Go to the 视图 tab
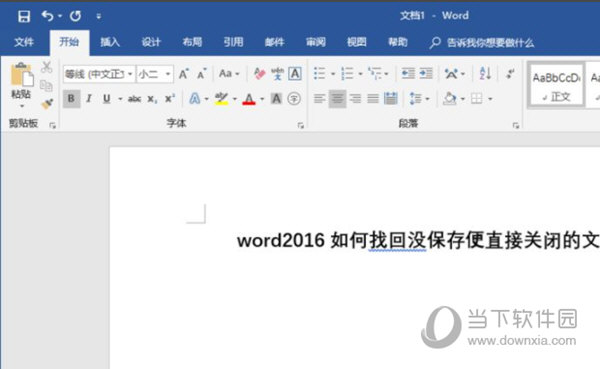The height and width of the screenshot is (369, 600). (357, 42)
